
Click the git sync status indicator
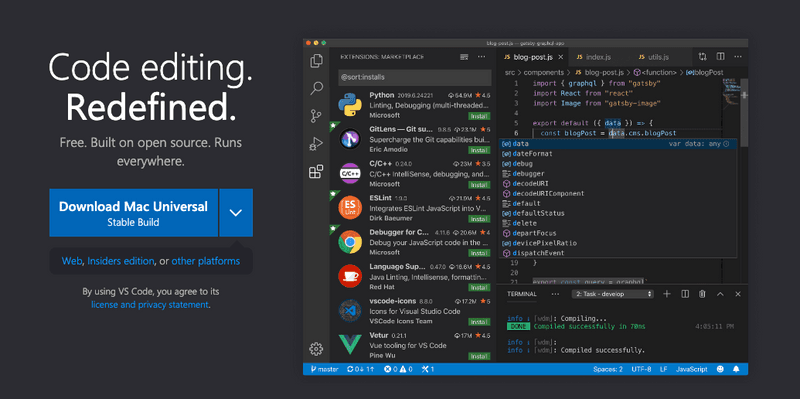(x=361, y=369)
